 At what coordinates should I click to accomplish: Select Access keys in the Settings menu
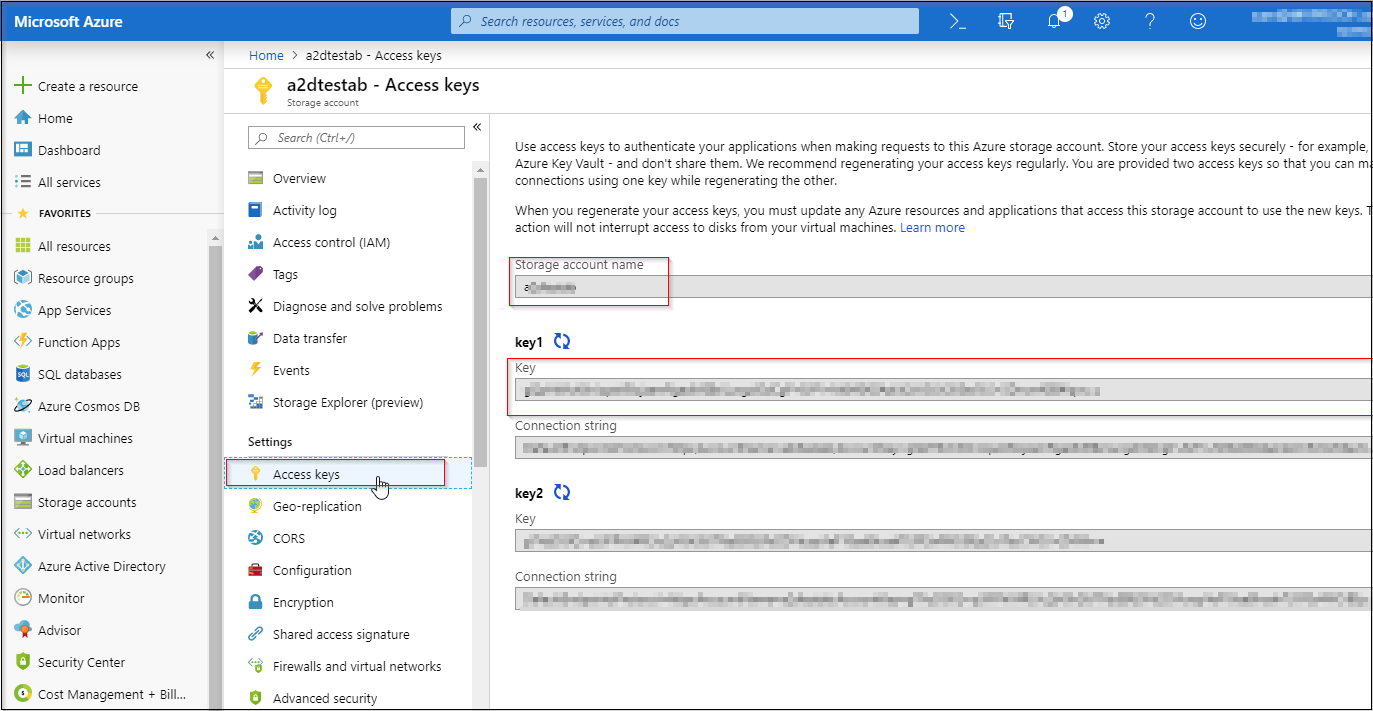(306, 474)
